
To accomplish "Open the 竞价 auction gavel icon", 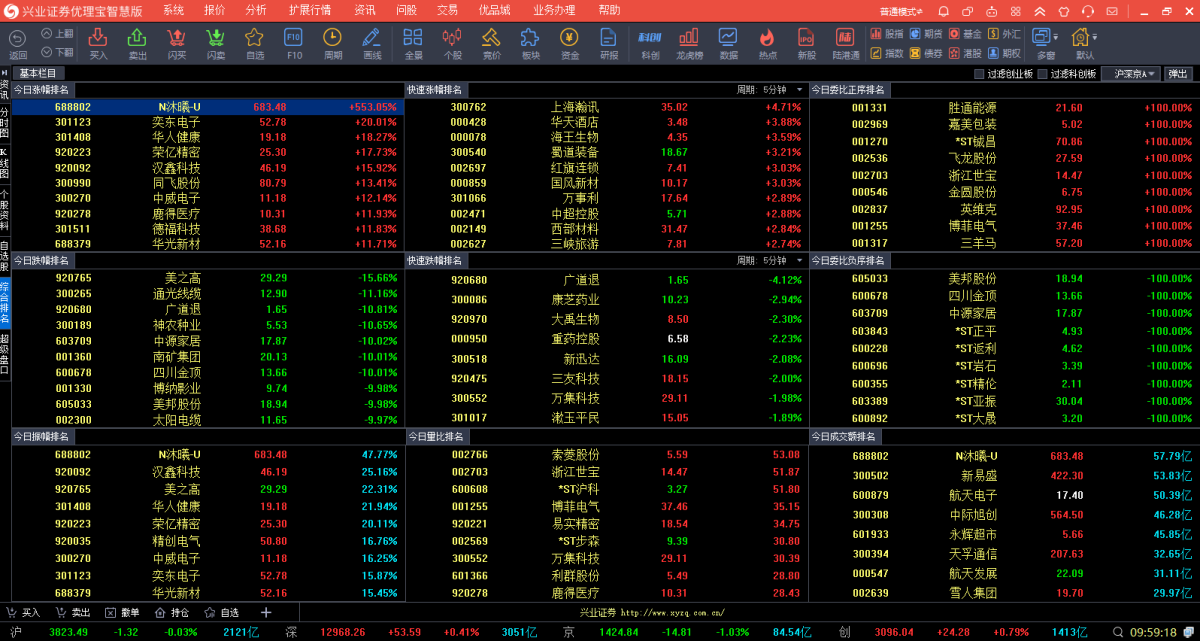I will pyautogui.click(x=491, y=41).
